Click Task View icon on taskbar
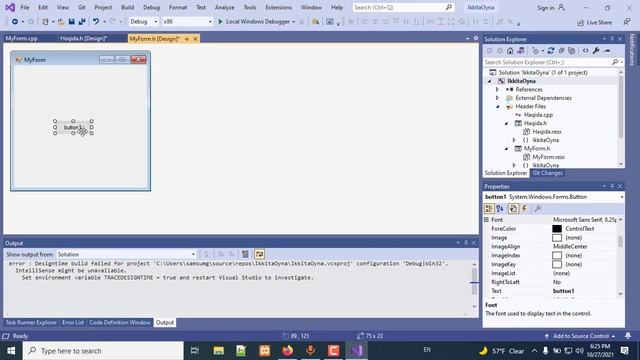The width and height of the screenshot is (640, 360). coord(195,351)
